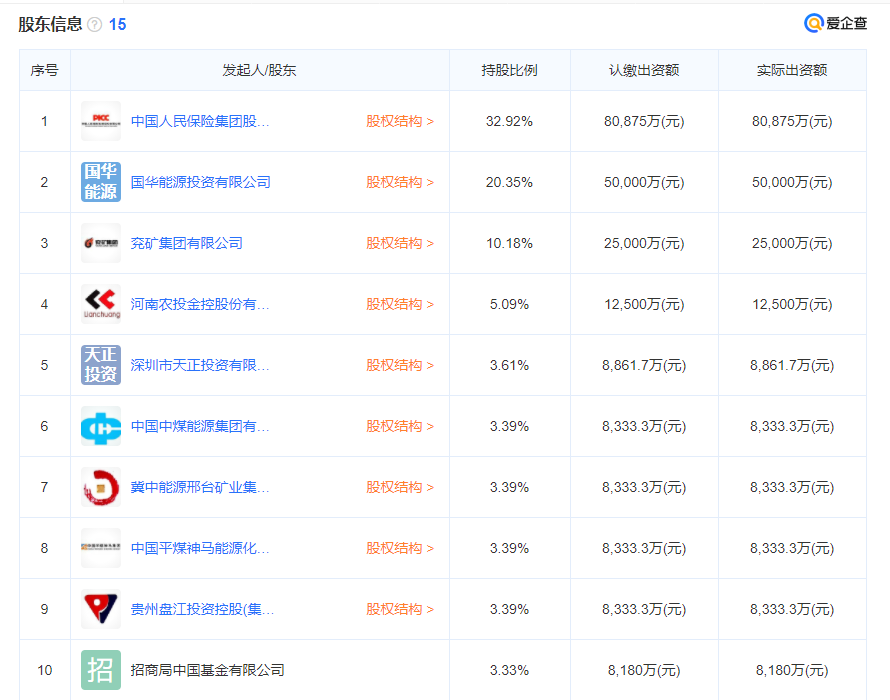Select 3.39% cell in 贵州盘江 row
890x700 pixels.
coord(509,610)
